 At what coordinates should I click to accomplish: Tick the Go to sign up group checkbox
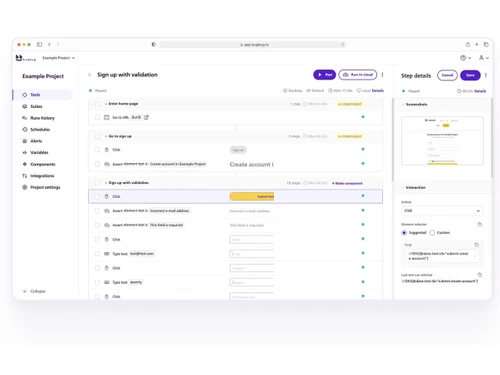97,136
